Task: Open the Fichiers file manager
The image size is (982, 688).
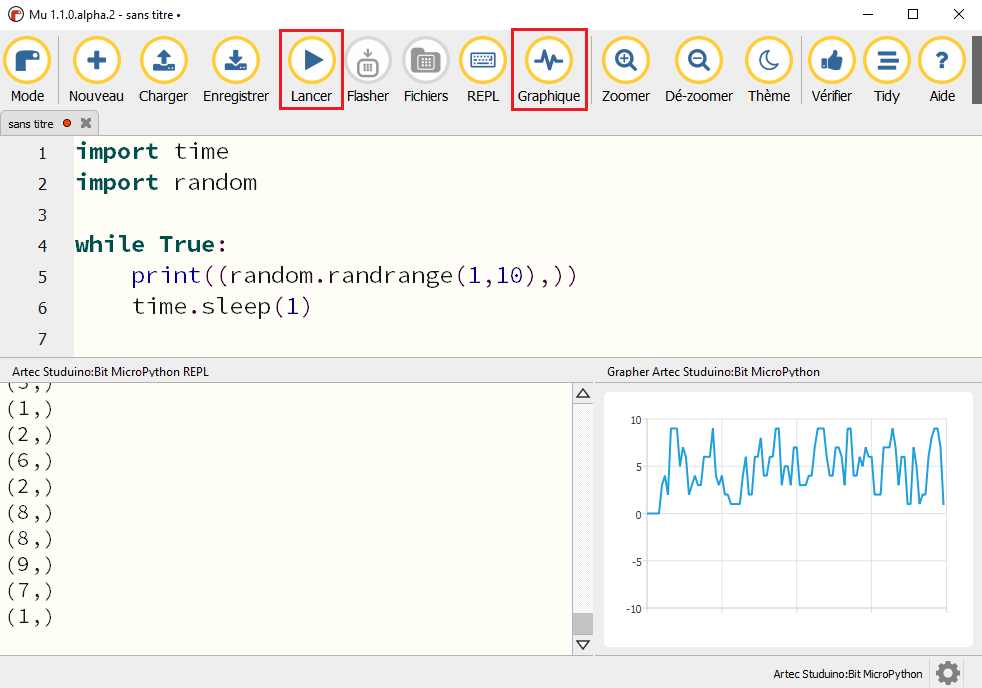Action: point(426,69)
